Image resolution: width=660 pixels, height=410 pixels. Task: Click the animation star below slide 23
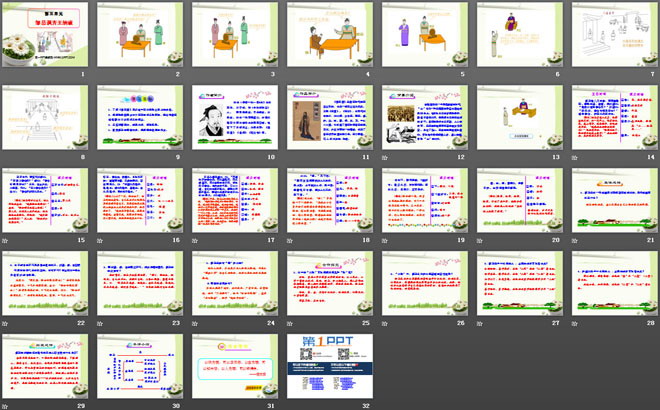[x=100, y=323]
